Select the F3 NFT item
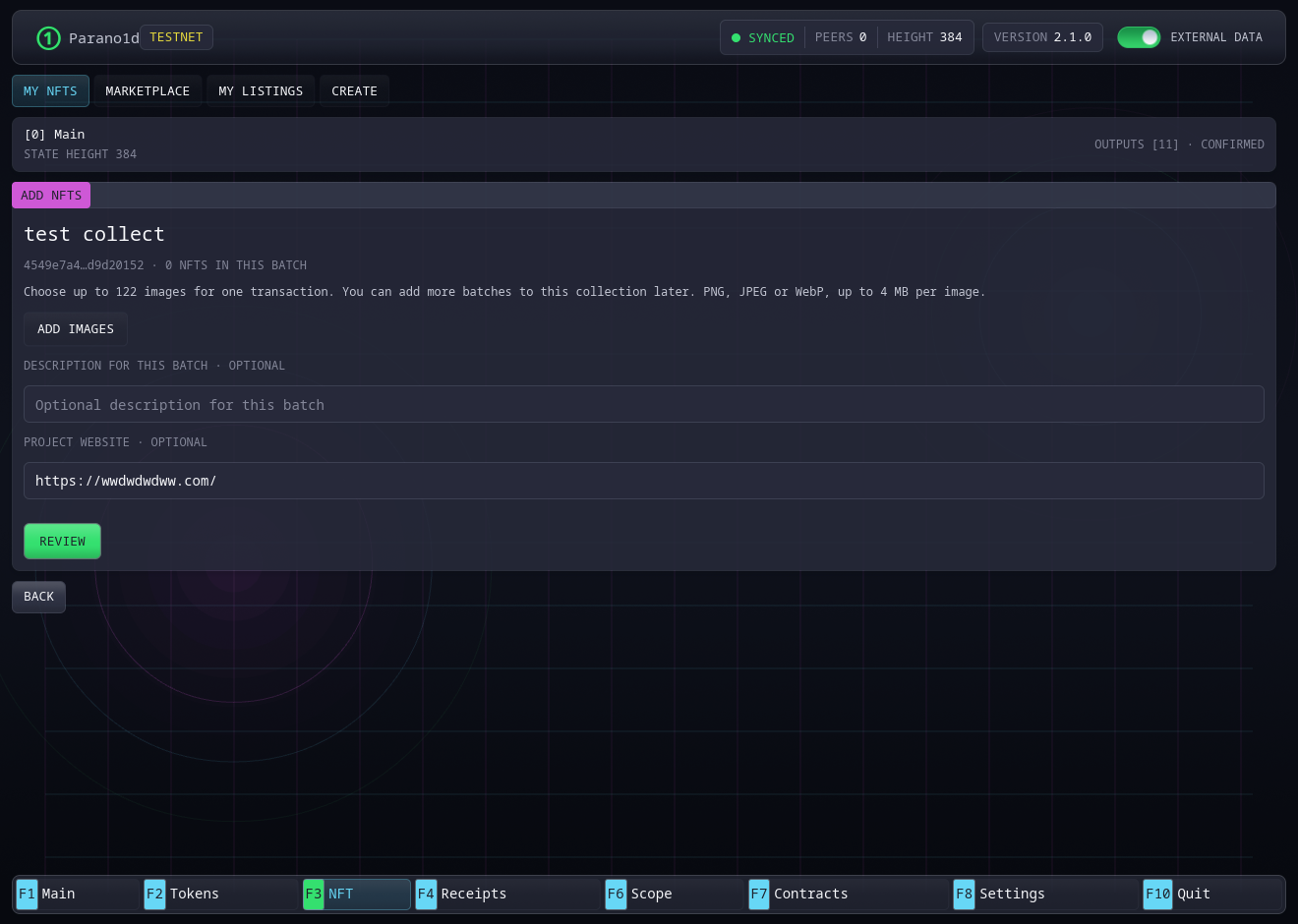 (356, 894)
